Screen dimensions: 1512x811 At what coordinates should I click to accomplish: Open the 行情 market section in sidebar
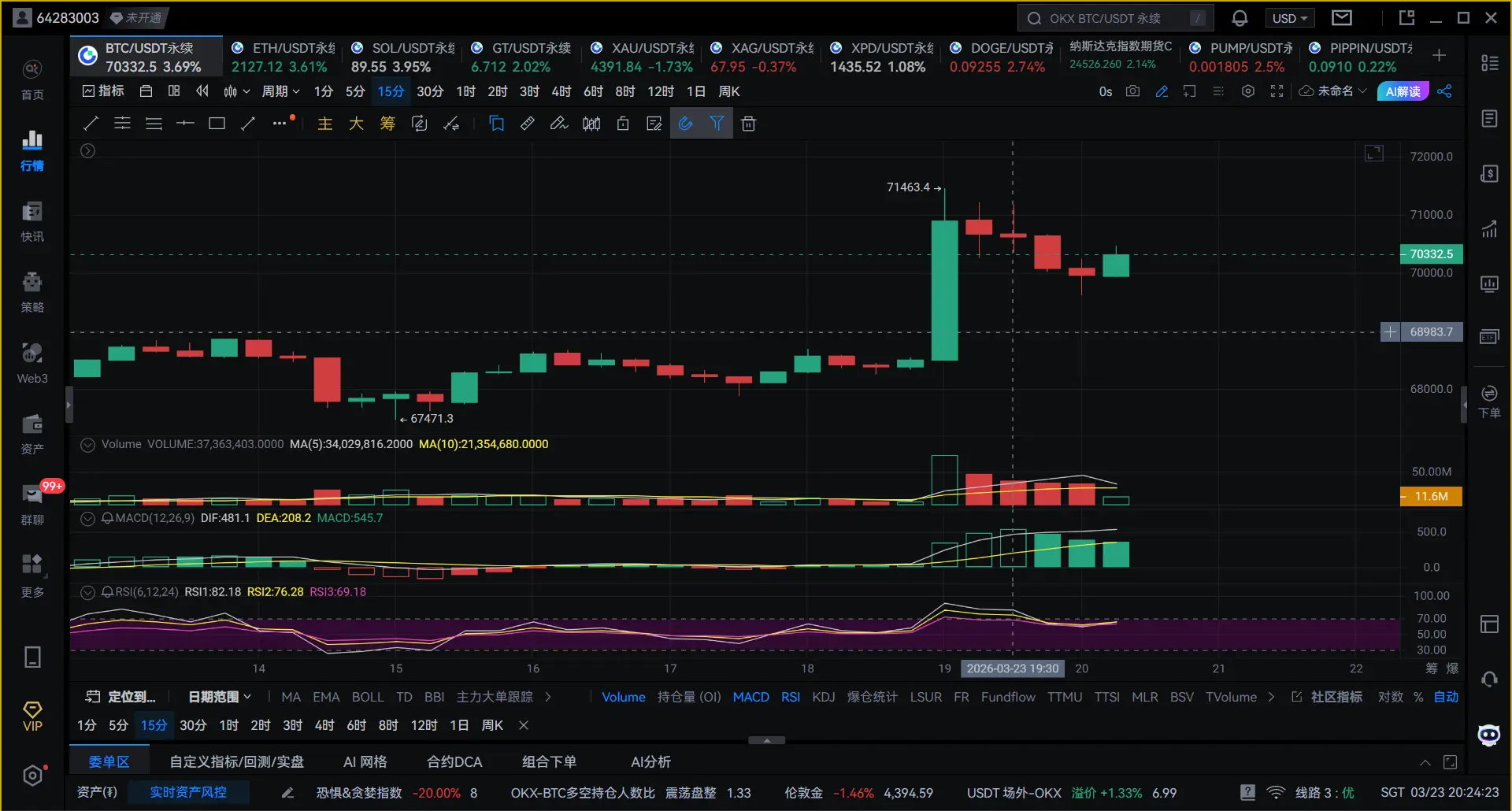32,150
